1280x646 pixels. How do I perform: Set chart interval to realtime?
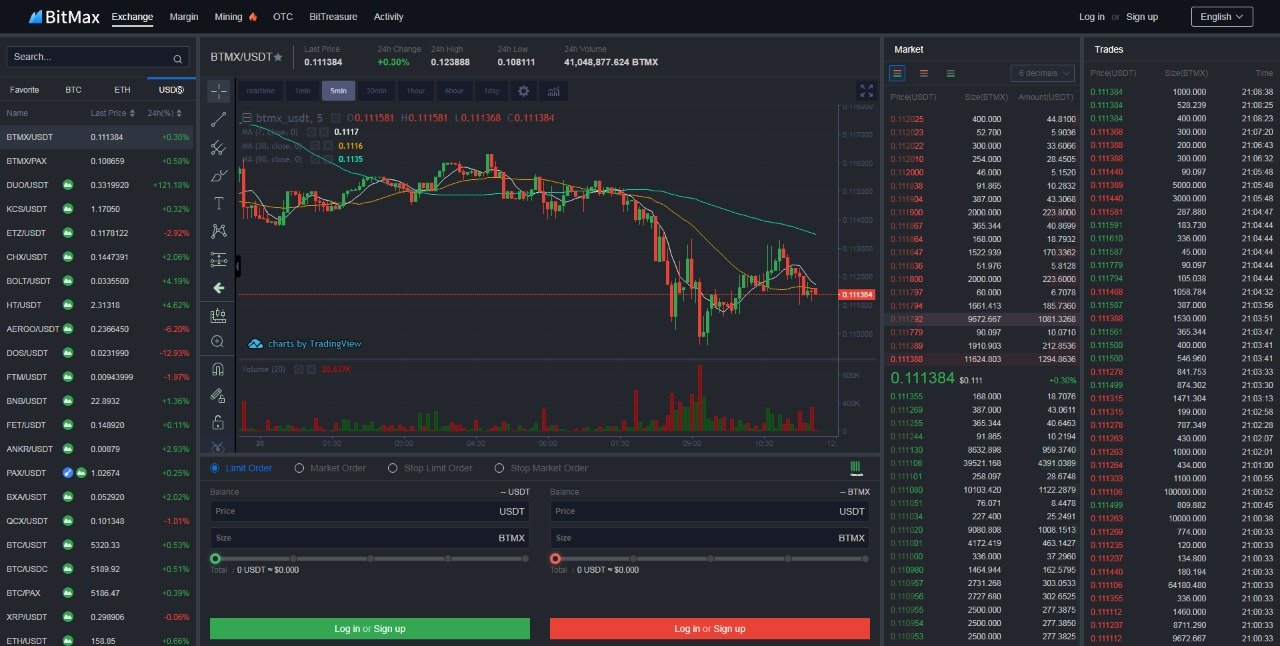pos(260,91)
